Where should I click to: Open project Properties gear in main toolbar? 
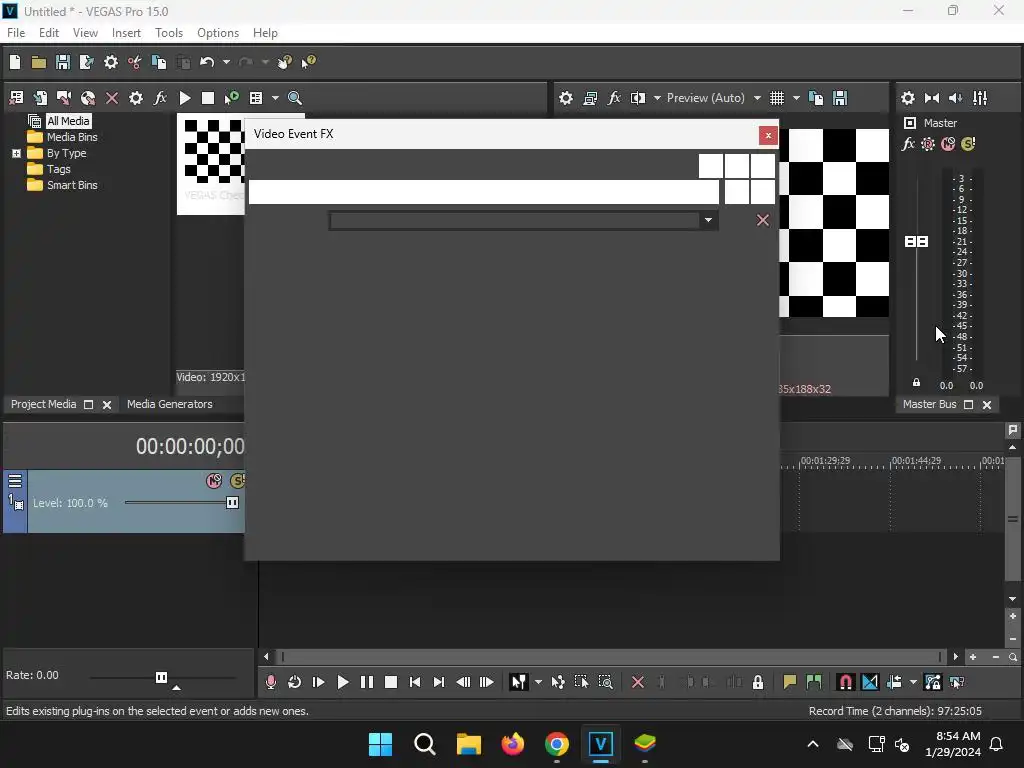point(111,62)
